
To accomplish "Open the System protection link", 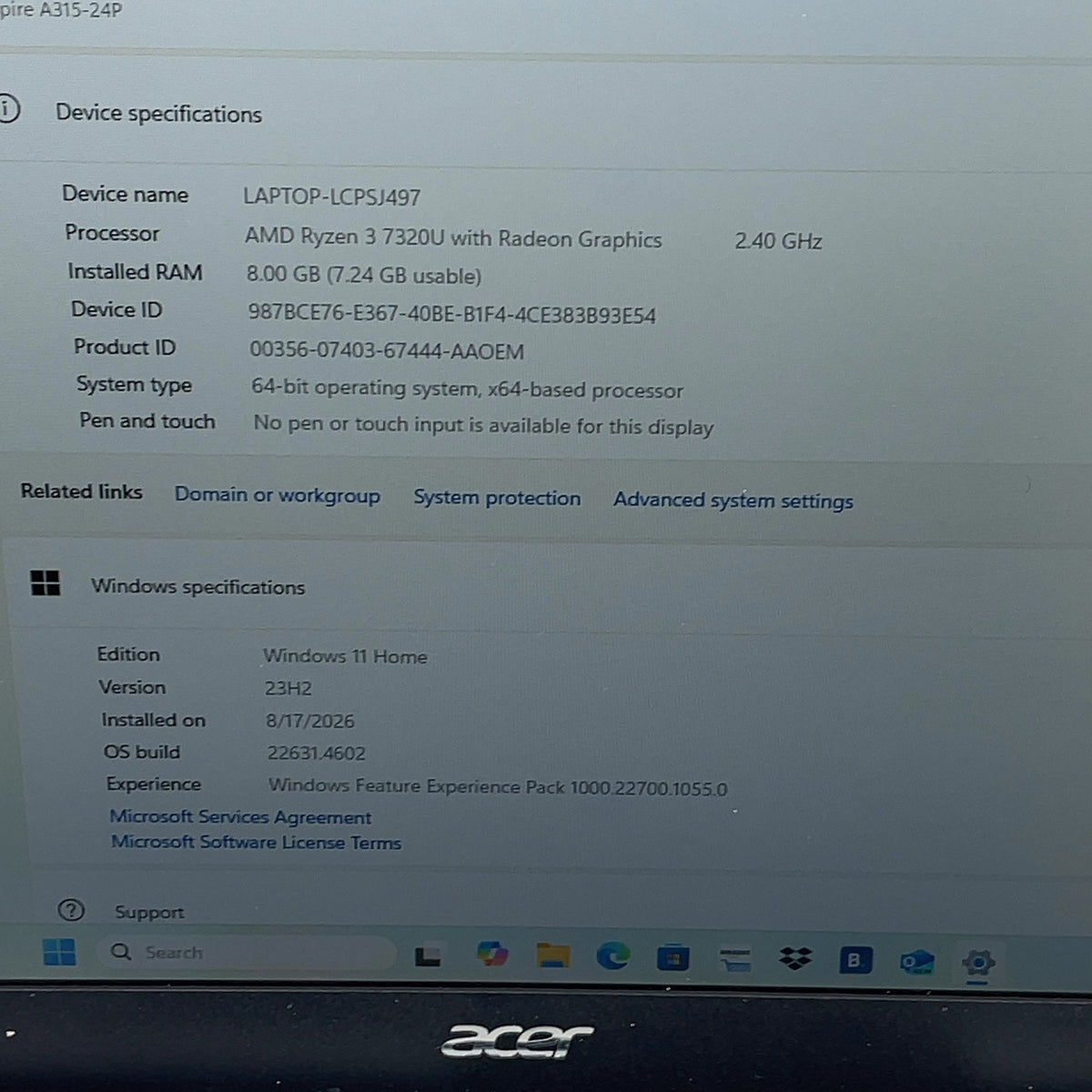I will (x=497, y=498).
